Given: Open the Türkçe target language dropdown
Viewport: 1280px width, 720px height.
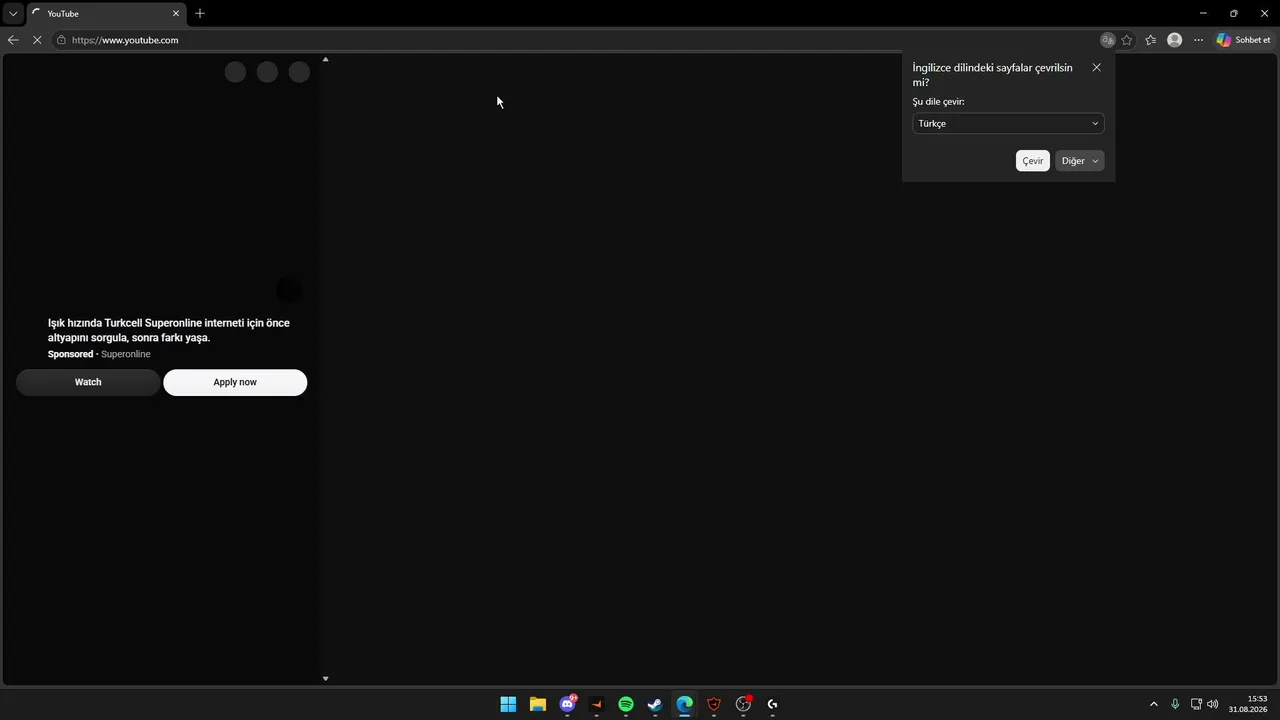Looking at the screenshot, I should [1008, 123].
